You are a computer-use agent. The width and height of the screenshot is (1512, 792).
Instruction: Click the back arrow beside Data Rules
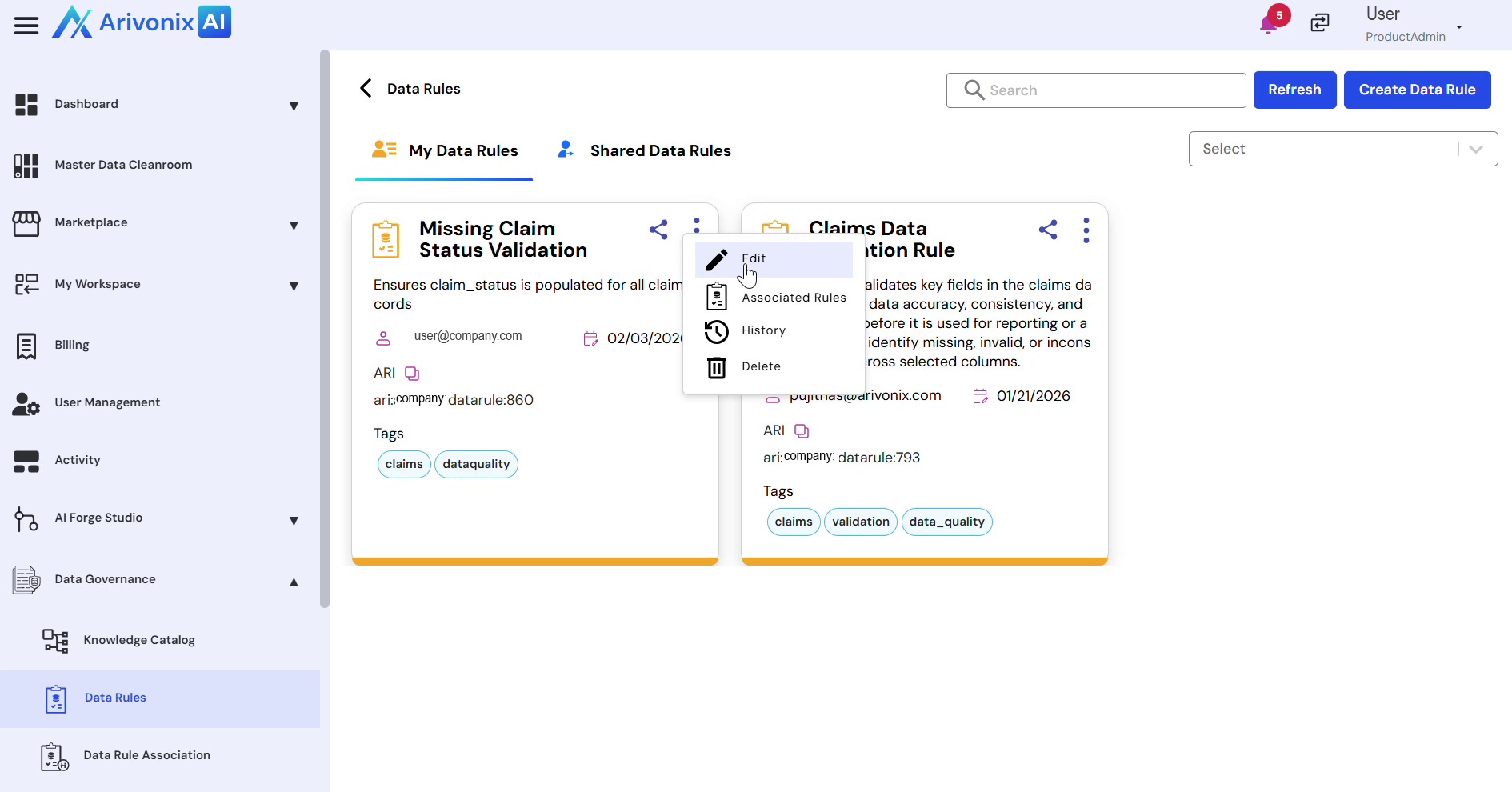pyautogui.click(x=366, y=89)
